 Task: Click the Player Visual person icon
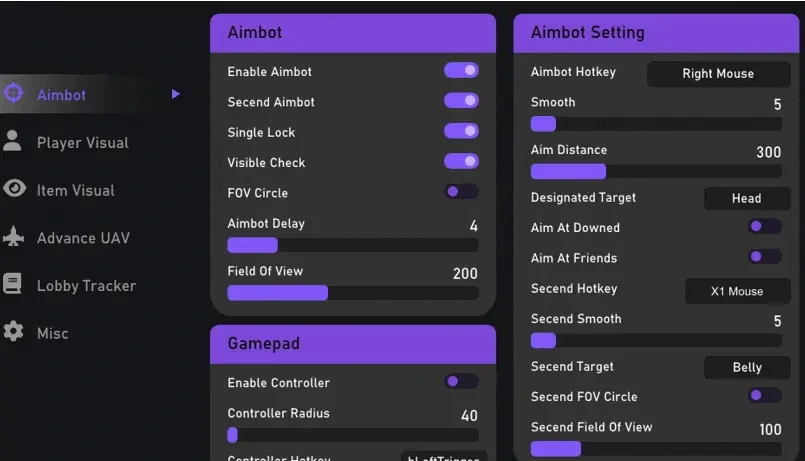(x=12, y=141)
